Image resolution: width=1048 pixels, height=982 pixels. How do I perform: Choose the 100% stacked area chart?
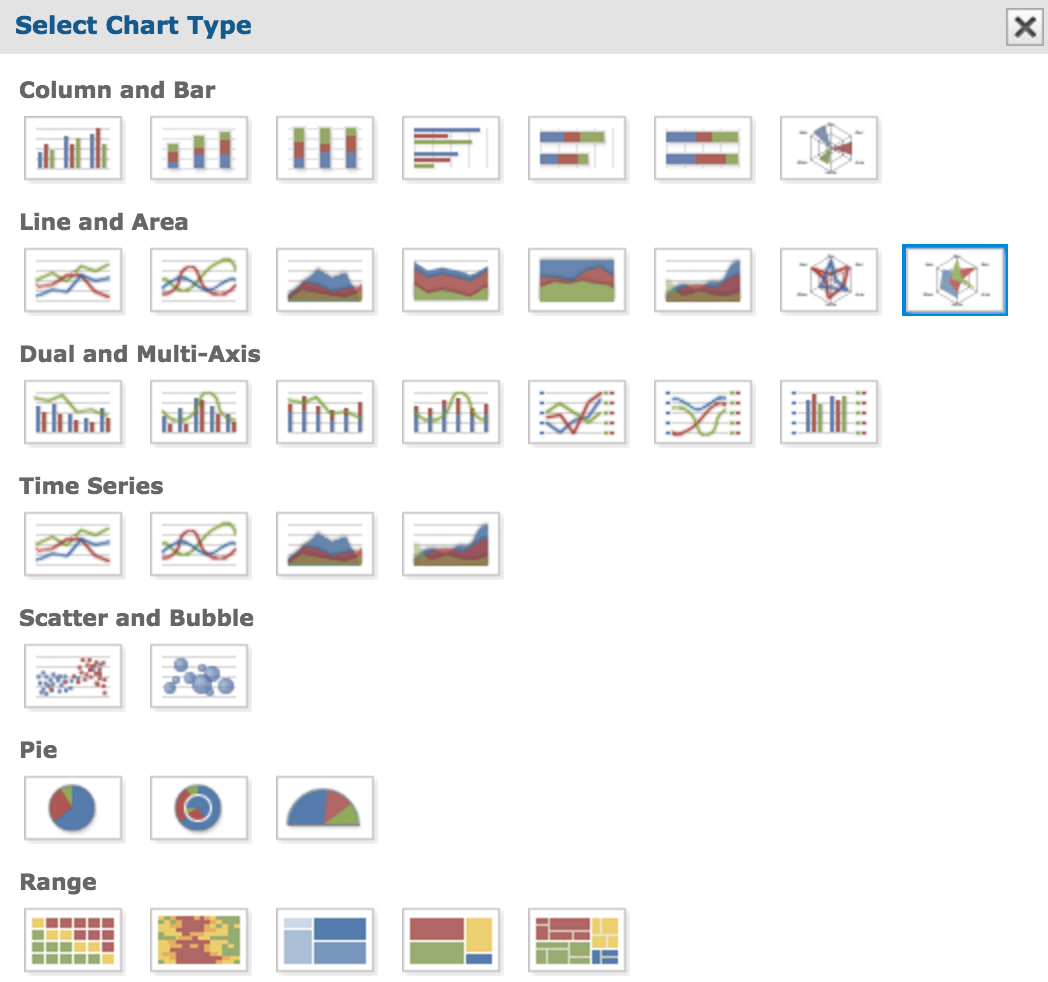(x=577, y=280)
